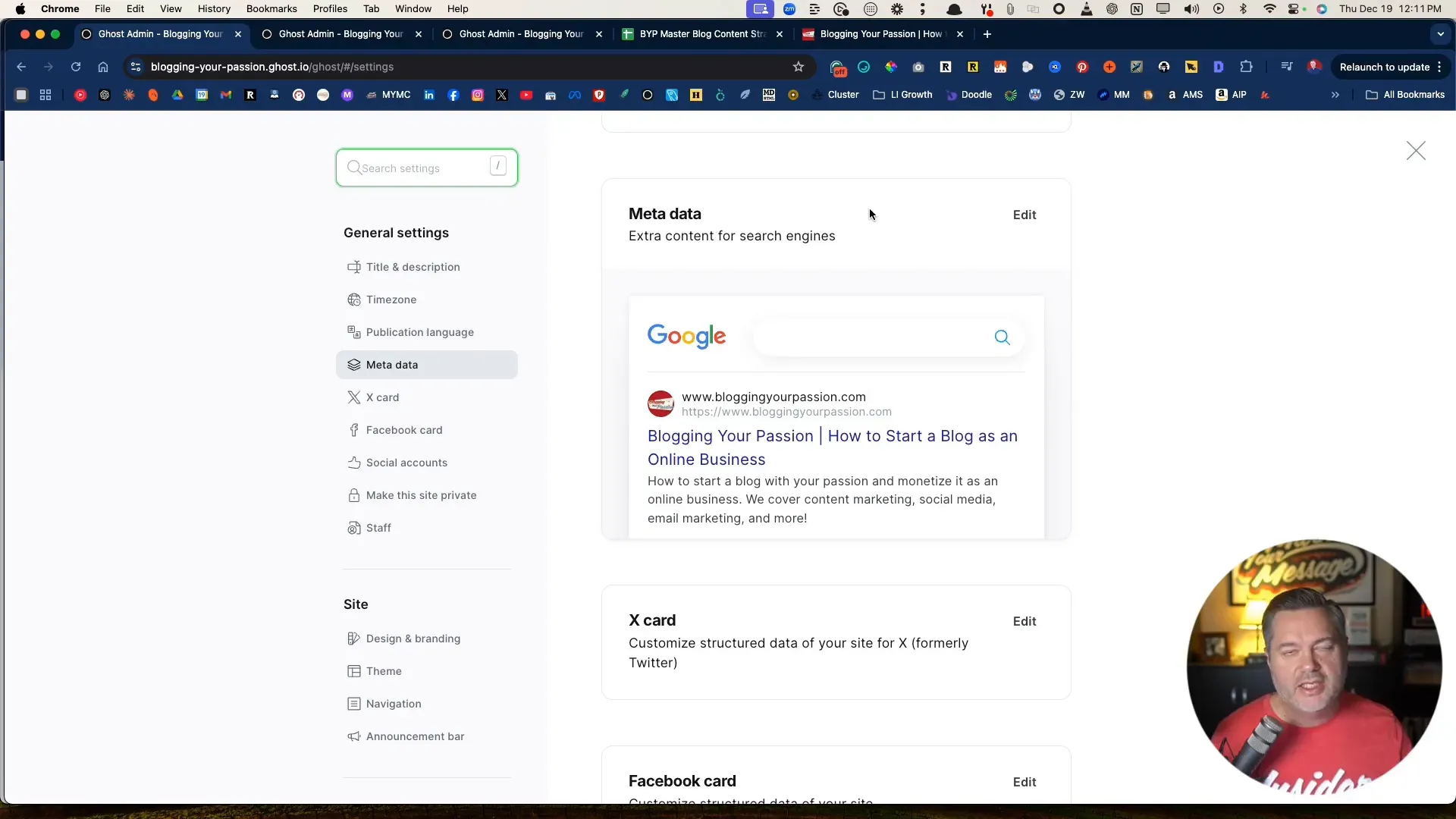
Task: Navigate to Announcement bar settings
Action: tap(415, 736)
